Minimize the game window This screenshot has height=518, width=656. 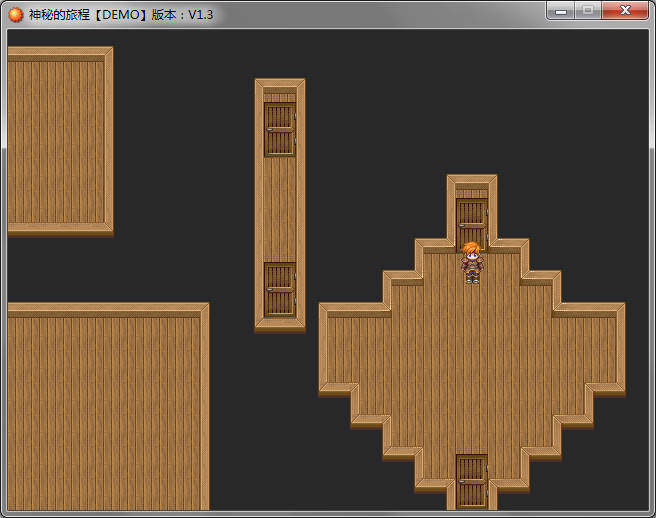point(561,11)
